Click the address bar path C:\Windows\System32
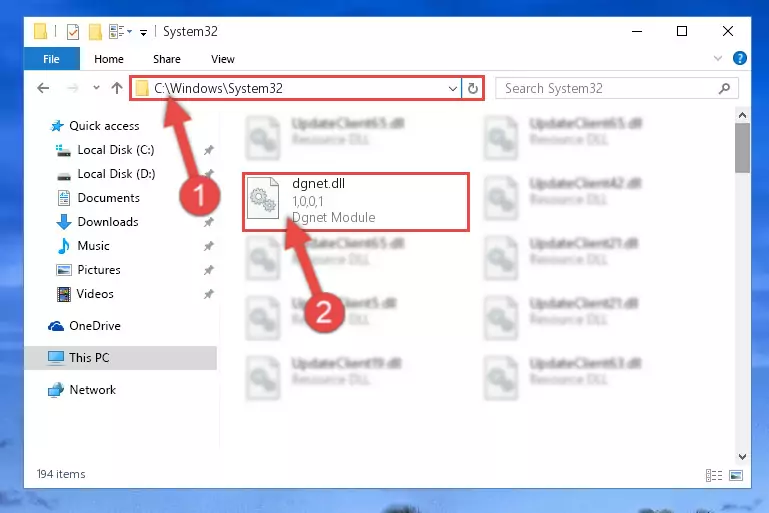 218,88
